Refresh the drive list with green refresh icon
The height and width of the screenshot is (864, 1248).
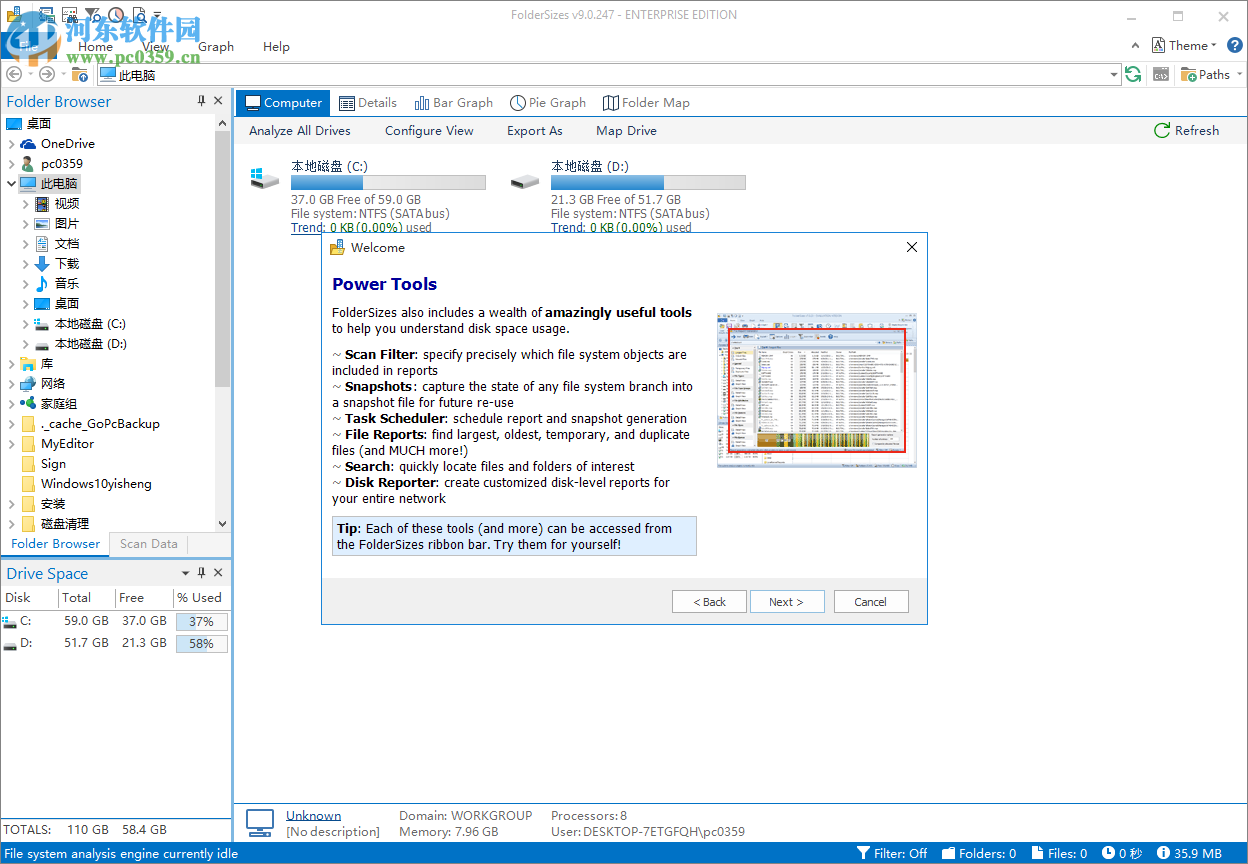[1133, 74]
